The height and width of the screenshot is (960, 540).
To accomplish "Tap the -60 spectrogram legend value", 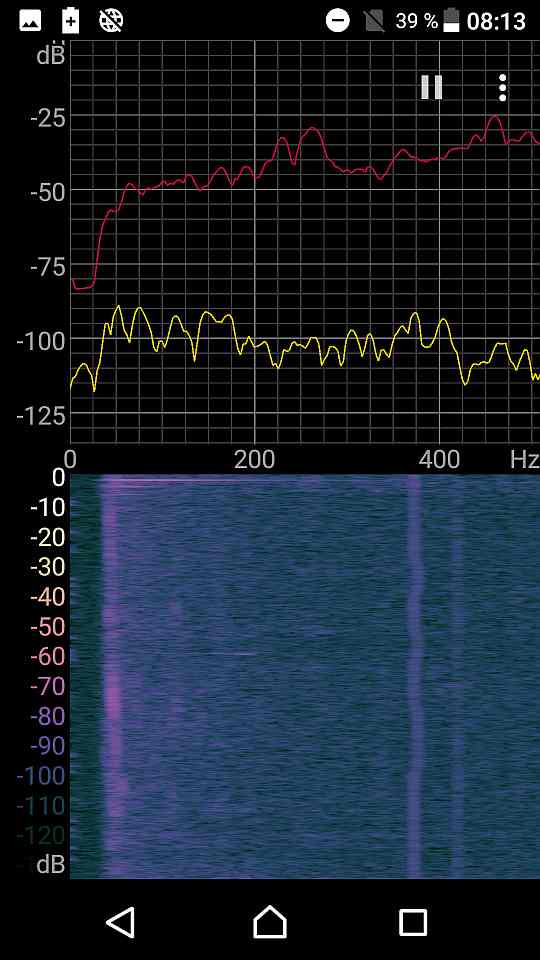I will 48,657.
